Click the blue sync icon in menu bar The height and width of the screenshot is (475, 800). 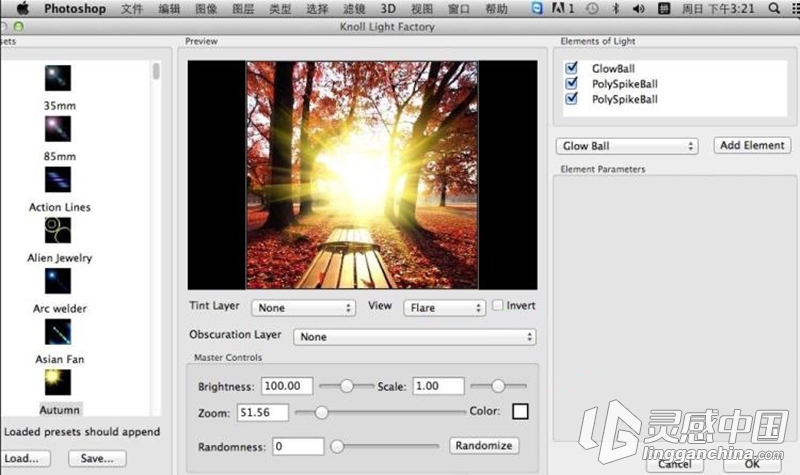point(537,8)
